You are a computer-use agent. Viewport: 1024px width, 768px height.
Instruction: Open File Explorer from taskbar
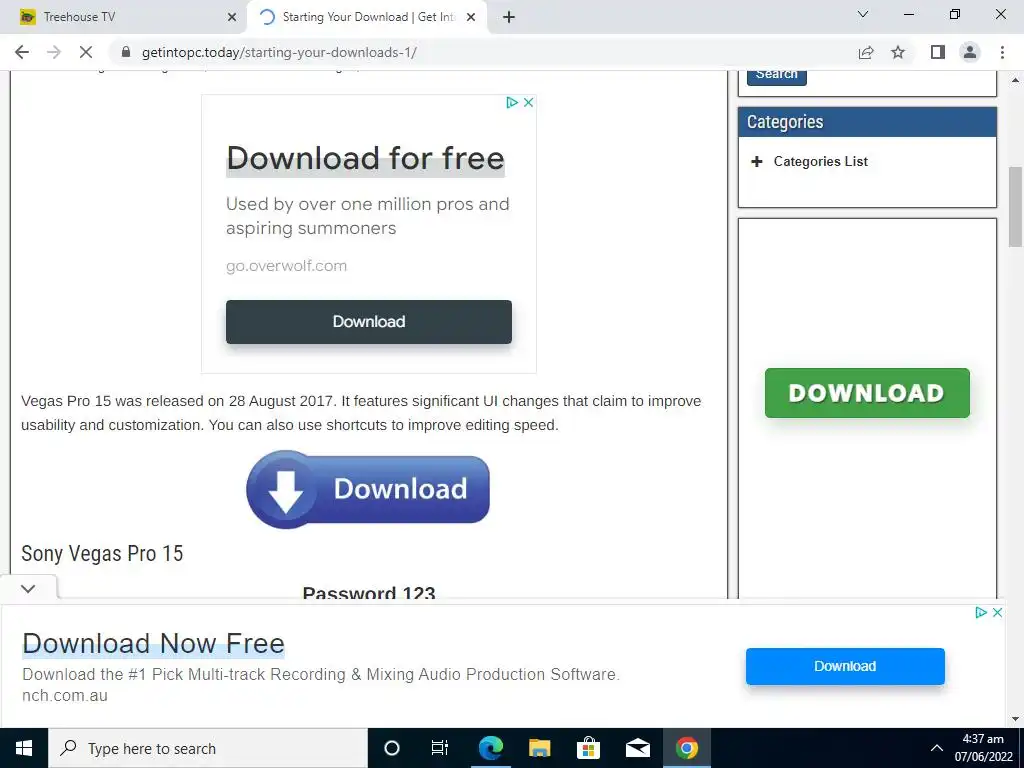(x=539, y=748)
